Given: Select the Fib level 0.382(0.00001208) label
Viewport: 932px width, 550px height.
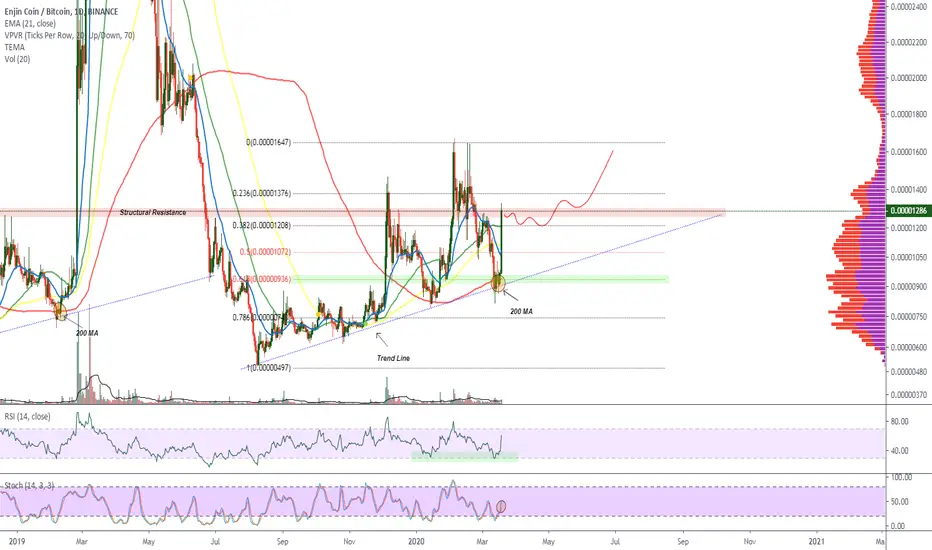Looking at the screenshot, I should 262,225.
